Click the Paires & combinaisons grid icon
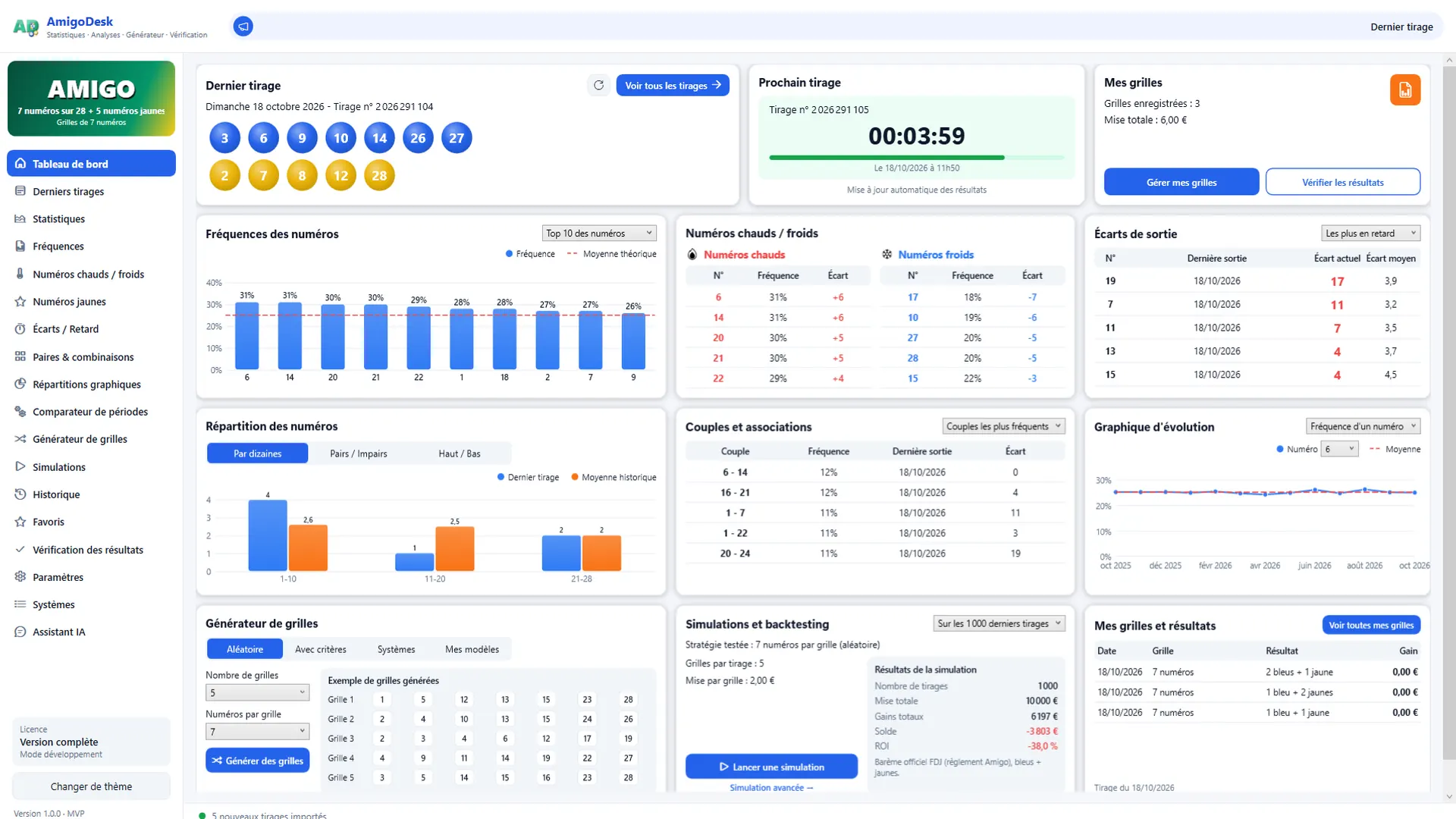 [x=20, y=356]
